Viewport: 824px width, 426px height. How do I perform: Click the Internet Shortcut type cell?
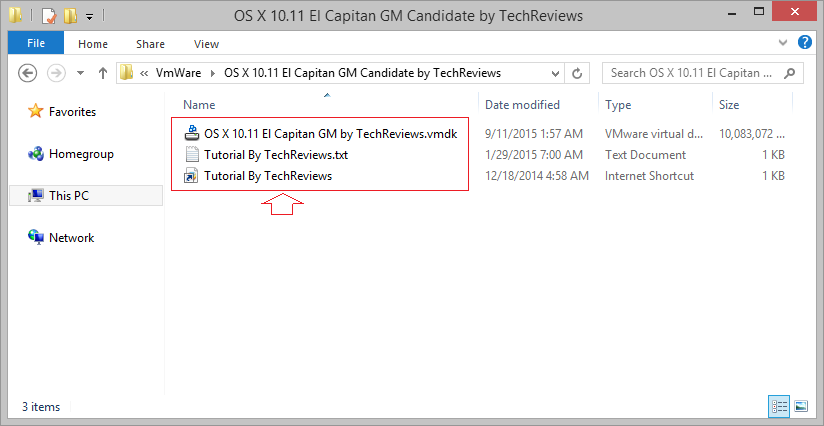tap(650, 176)
